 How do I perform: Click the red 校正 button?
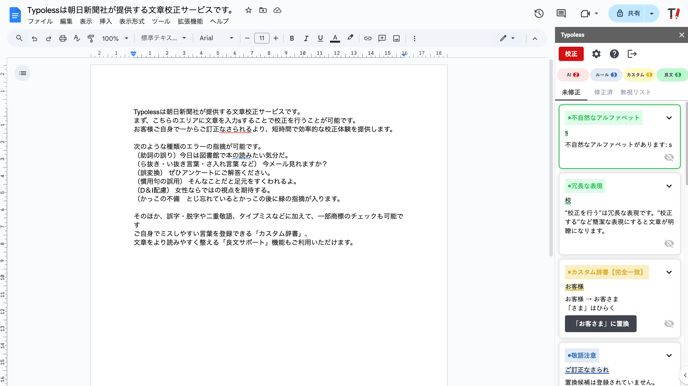(x=571, y=54)
